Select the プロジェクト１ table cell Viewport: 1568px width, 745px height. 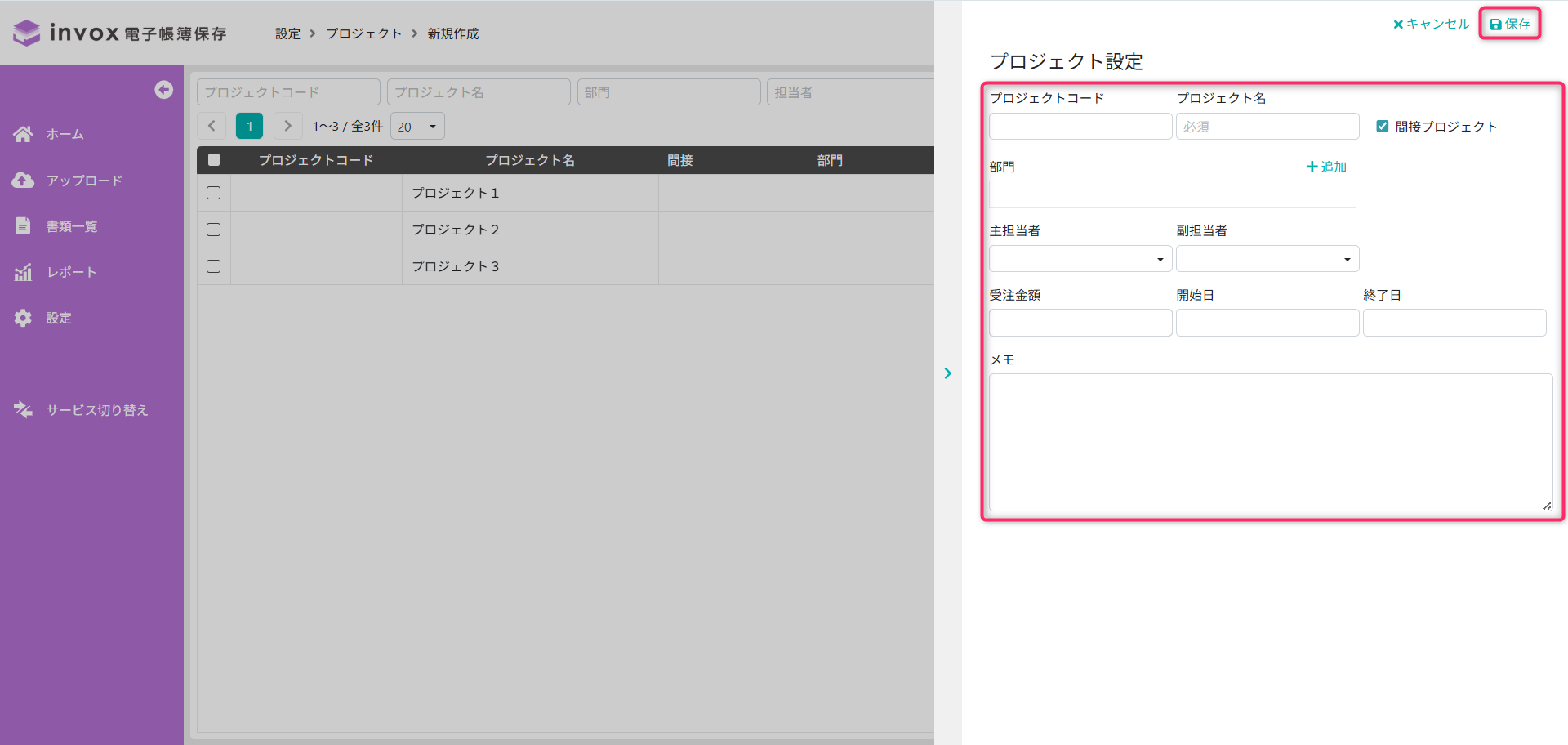pyautogui.click(x=530, y=193)
